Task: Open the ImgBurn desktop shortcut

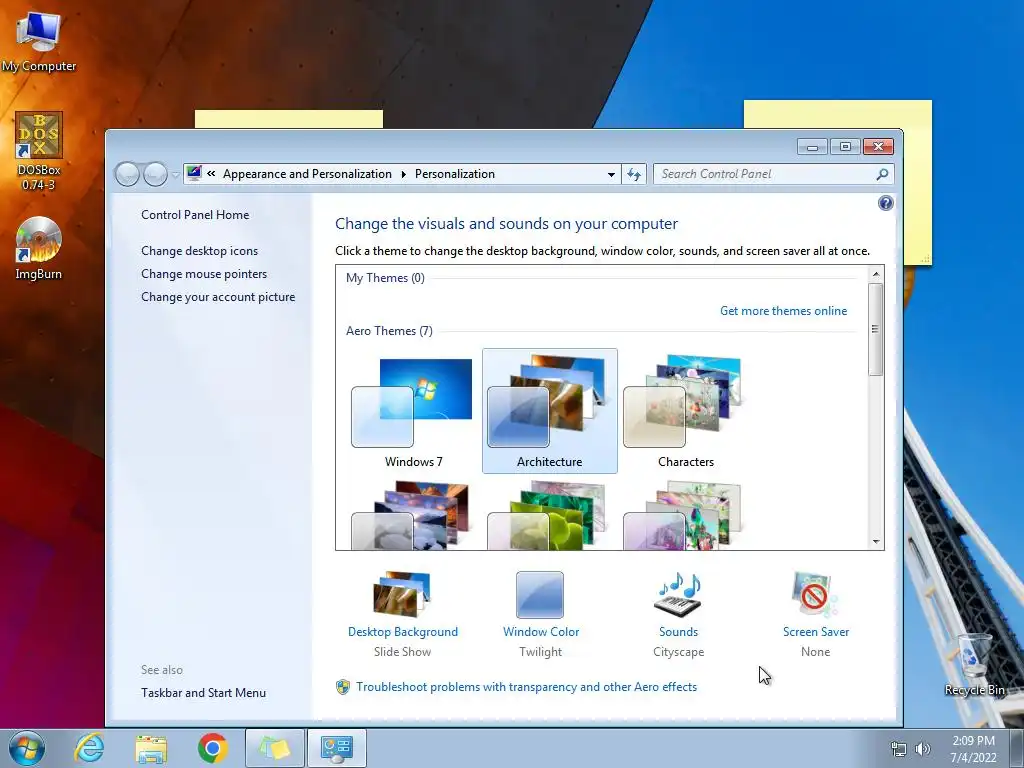Action: coord(39,248)
